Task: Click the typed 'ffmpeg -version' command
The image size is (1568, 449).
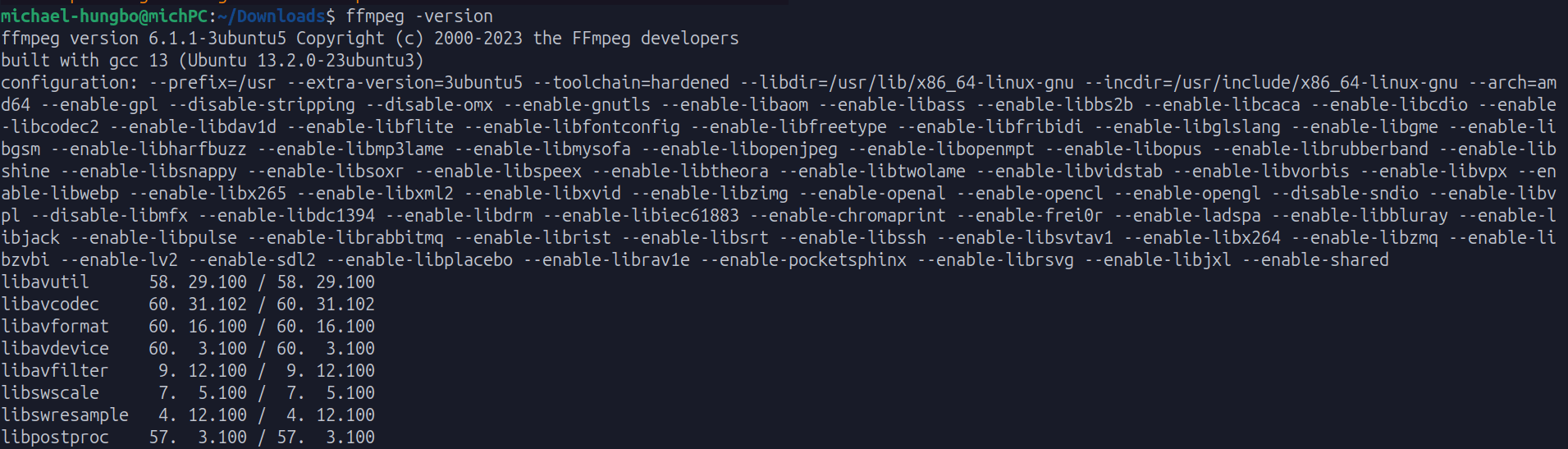Action: point(419,16)
